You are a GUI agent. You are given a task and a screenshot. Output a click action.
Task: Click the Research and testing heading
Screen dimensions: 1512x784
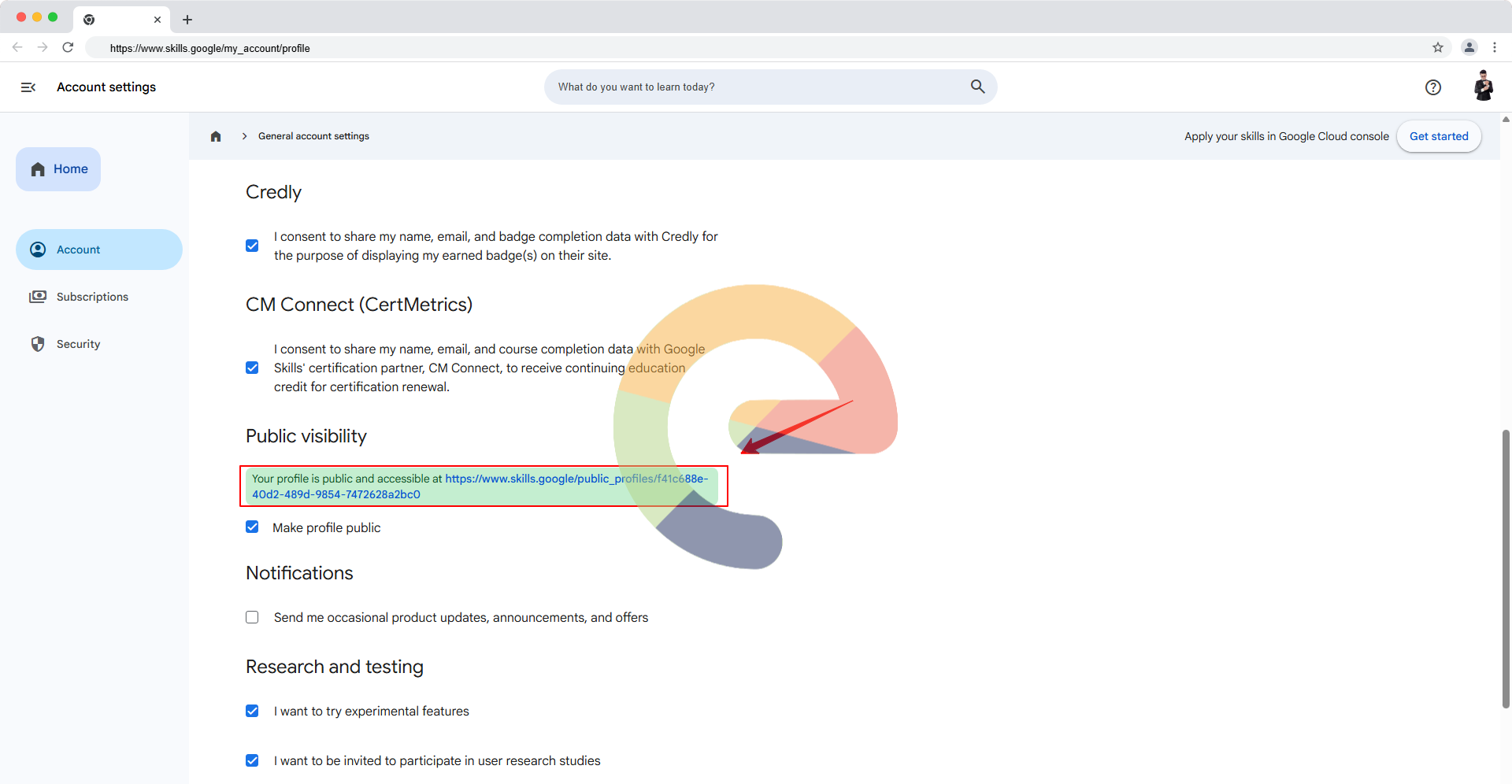pos(335,667)
